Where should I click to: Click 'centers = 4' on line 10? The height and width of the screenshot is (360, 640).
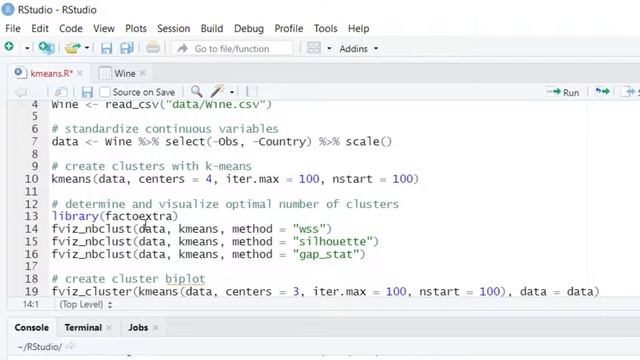click(175, 179)
